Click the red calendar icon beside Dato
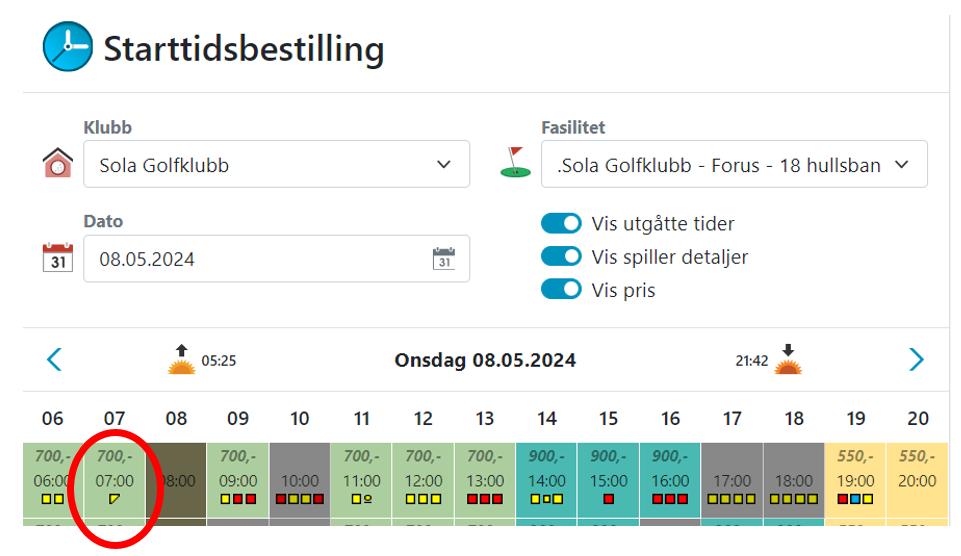This screenshot has height=556, width=961. pyautogui.click(x=58, y=257)
